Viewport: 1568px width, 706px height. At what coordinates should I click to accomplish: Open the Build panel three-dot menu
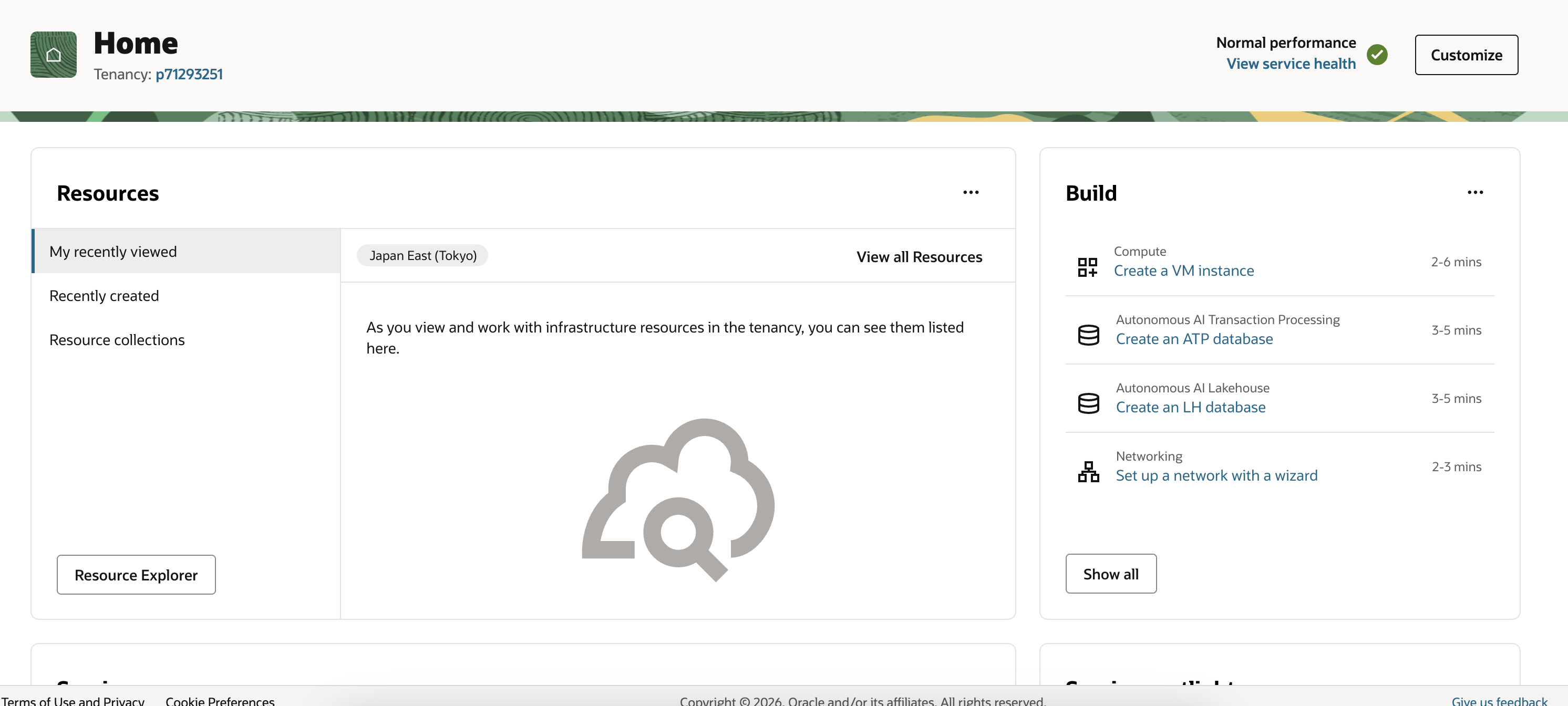pos(1475,192)
